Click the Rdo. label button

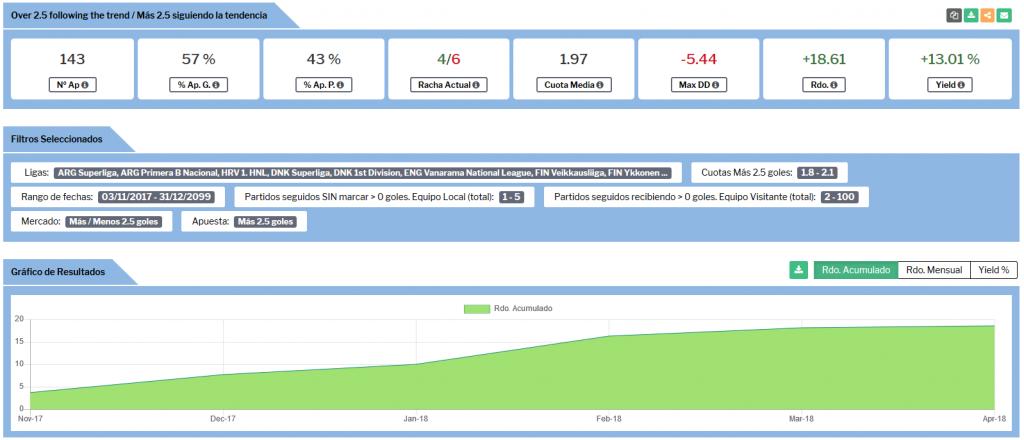pyautogui.click(x=824, y=85)
